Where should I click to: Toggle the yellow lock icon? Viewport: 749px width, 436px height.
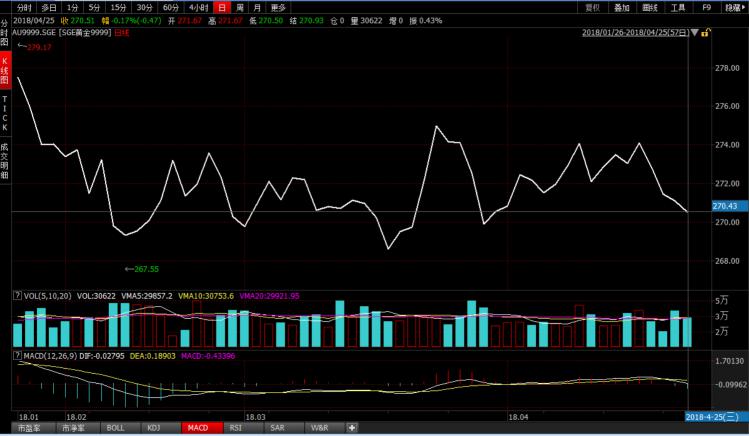pos(706,32)
